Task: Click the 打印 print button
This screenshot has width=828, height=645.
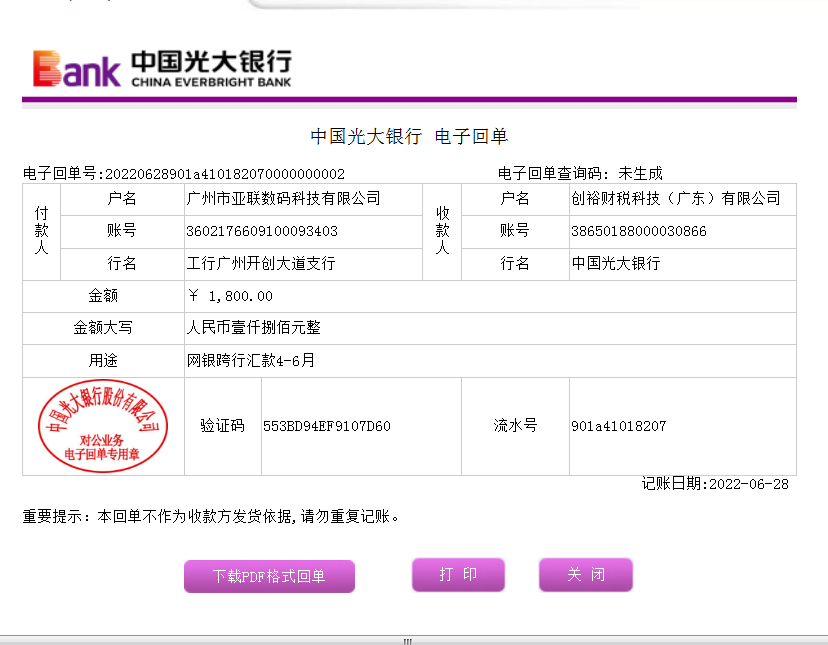Action: coord(458,574)
